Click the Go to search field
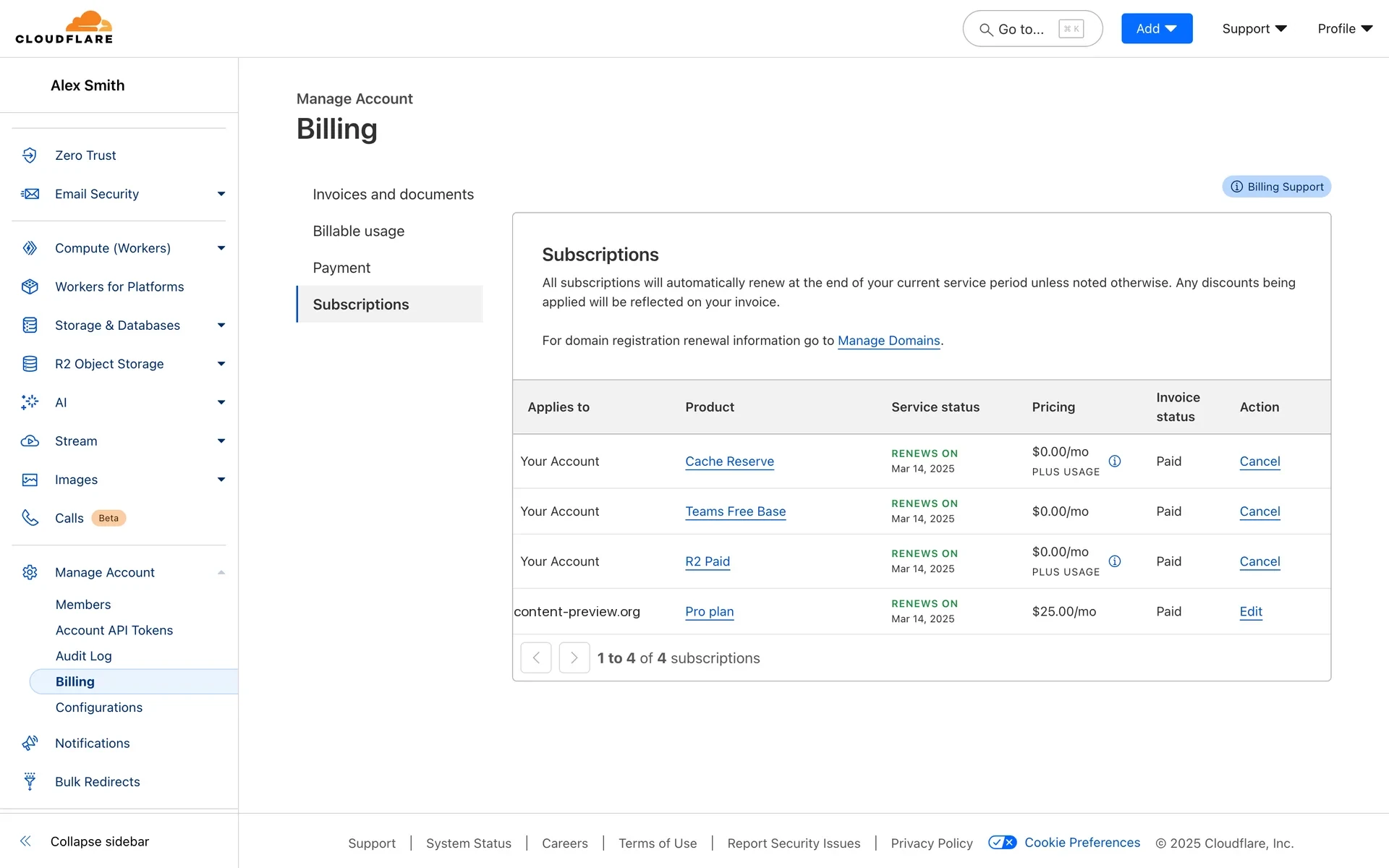This screenshot has width=1389, height=868. (1032, 29)
